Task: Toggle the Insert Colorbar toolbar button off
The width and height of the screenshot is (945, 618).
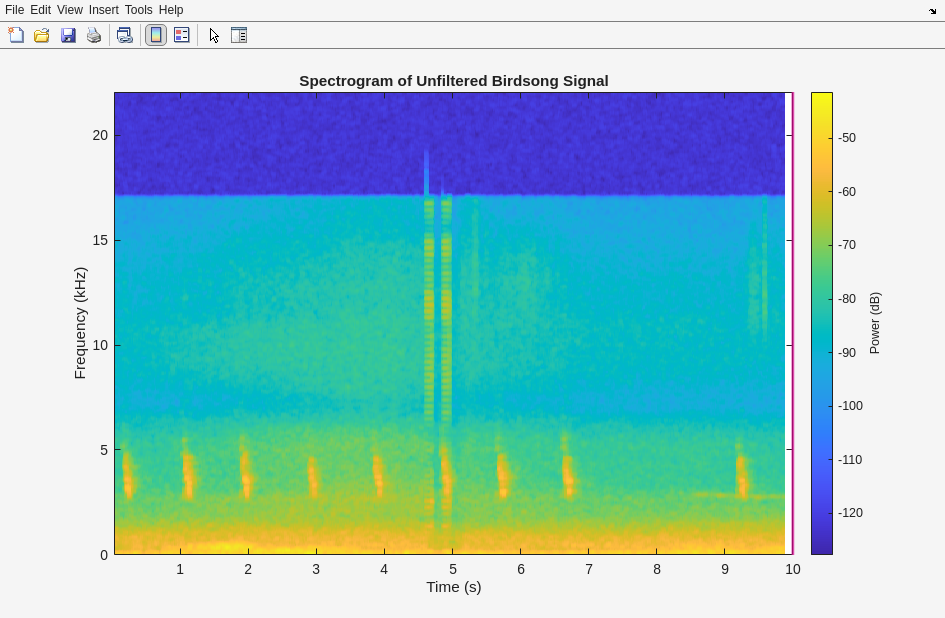Action: (156, 35)
